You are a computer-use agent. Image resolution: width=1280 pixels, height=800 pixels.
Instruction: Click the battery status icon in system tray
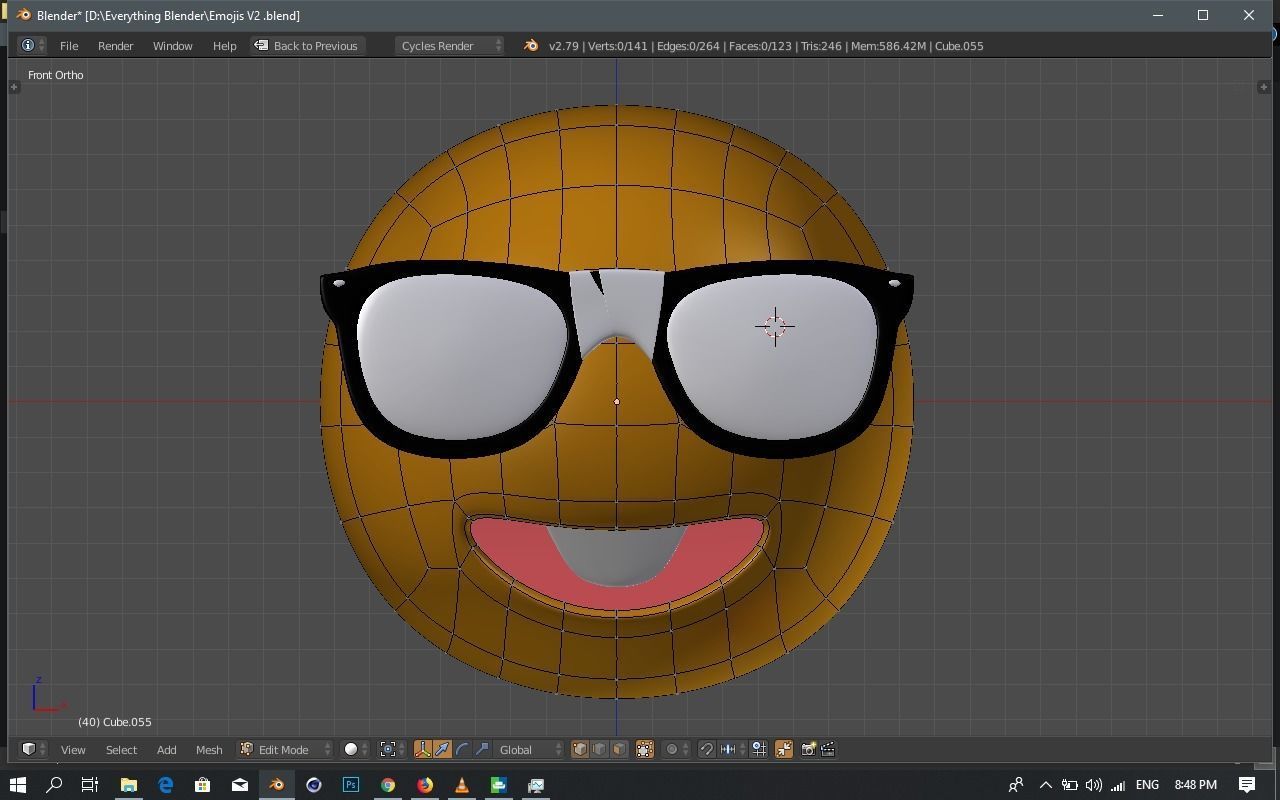click(x=1069, y=785)
